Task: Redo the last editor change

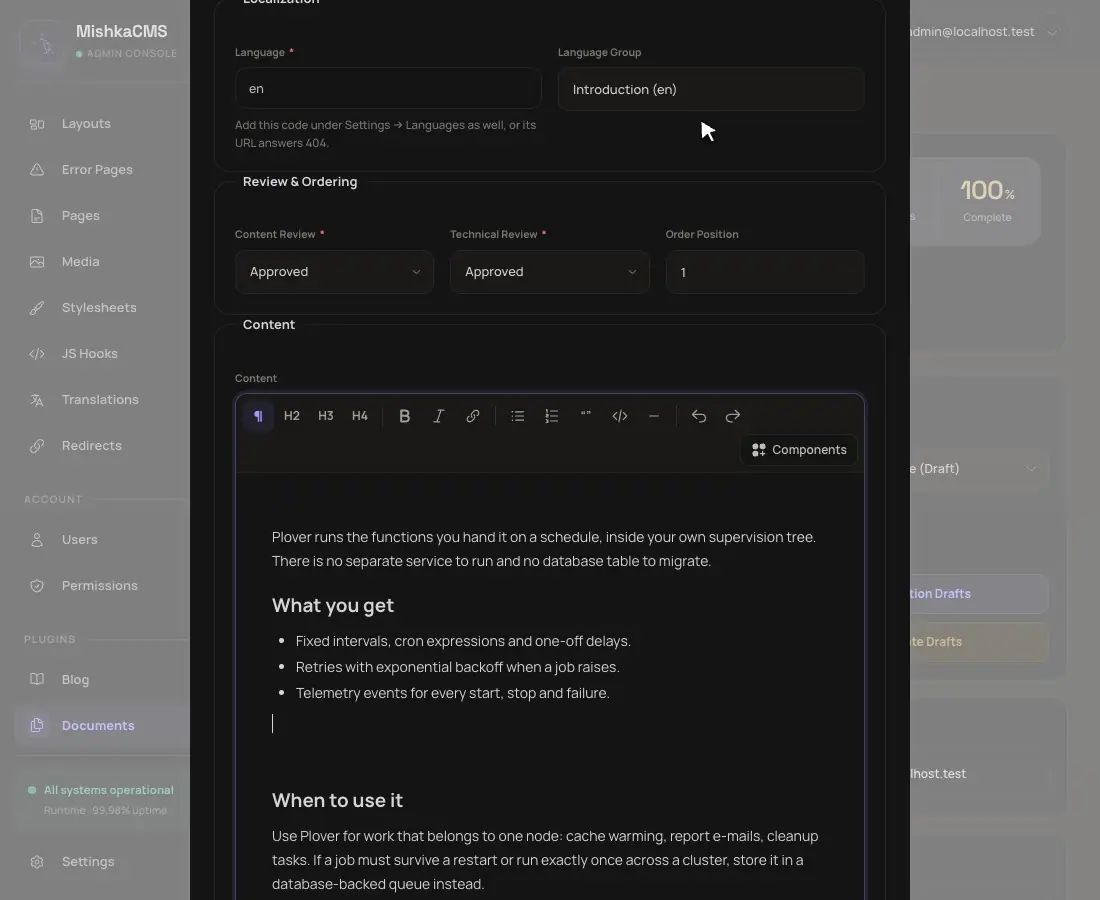Action: coord(732,416)
